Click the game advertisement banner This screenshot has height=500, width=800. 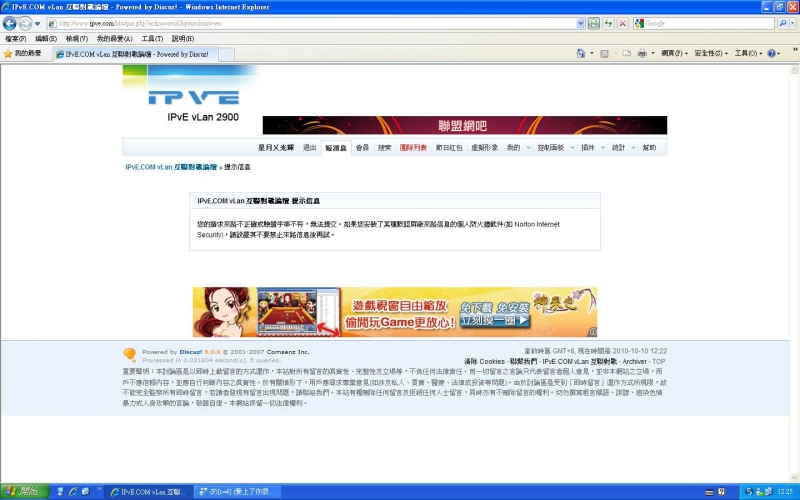(395, 312)
